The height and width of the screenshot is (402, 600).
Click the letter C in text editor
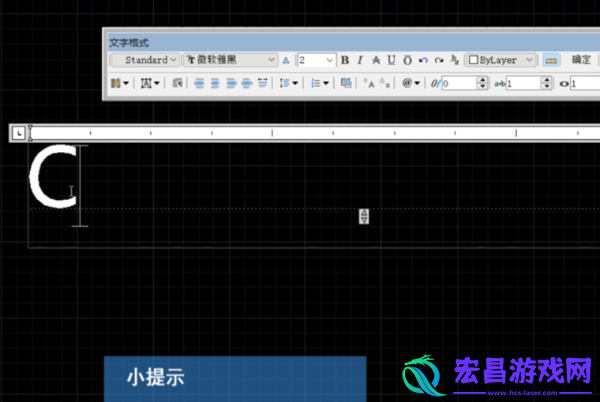click(x=53, y=176)
